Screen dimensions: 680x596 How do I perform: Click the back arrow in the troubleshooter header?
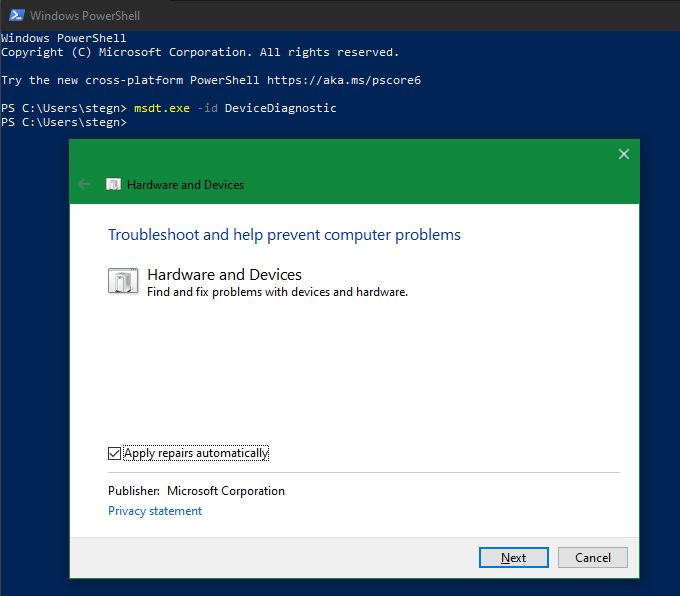pyautogui.click(x=84, y=184)
